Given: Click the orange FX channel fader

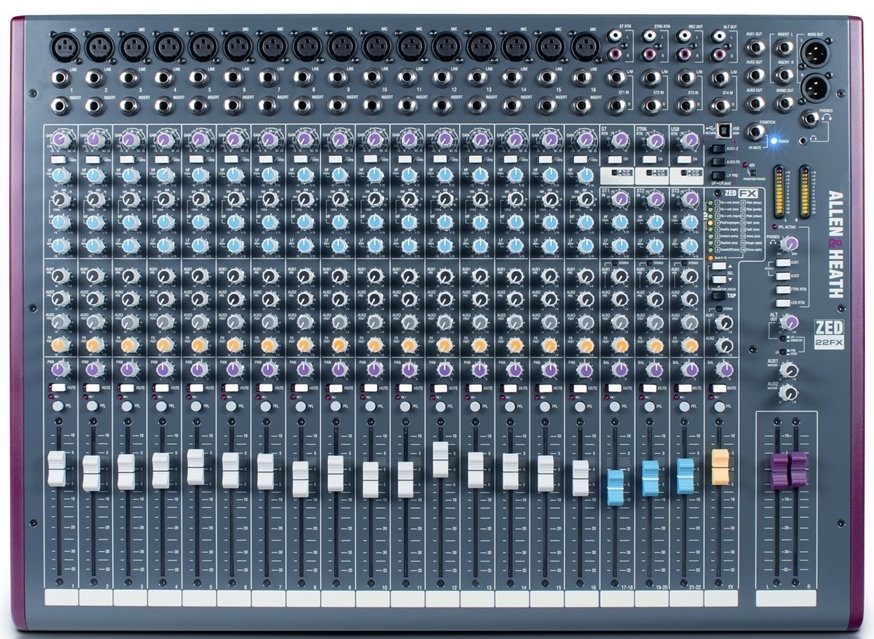Looking at the screenshot, I should point(720,465).
